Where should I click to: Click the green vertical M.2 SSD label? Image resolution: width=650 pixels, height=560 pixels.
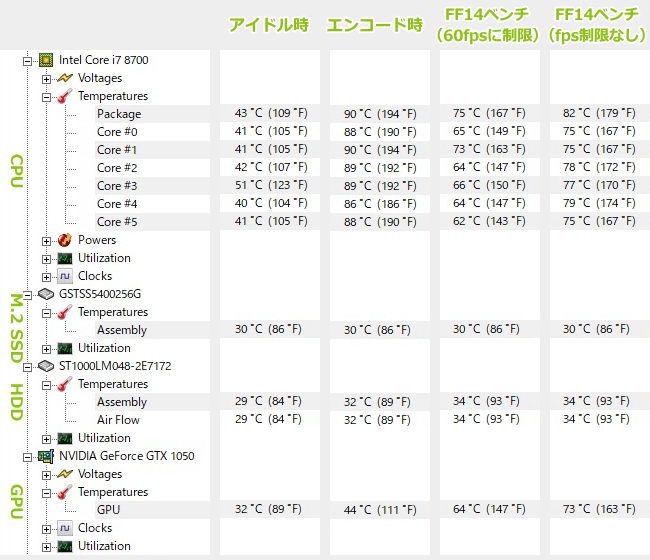point(16,328)
